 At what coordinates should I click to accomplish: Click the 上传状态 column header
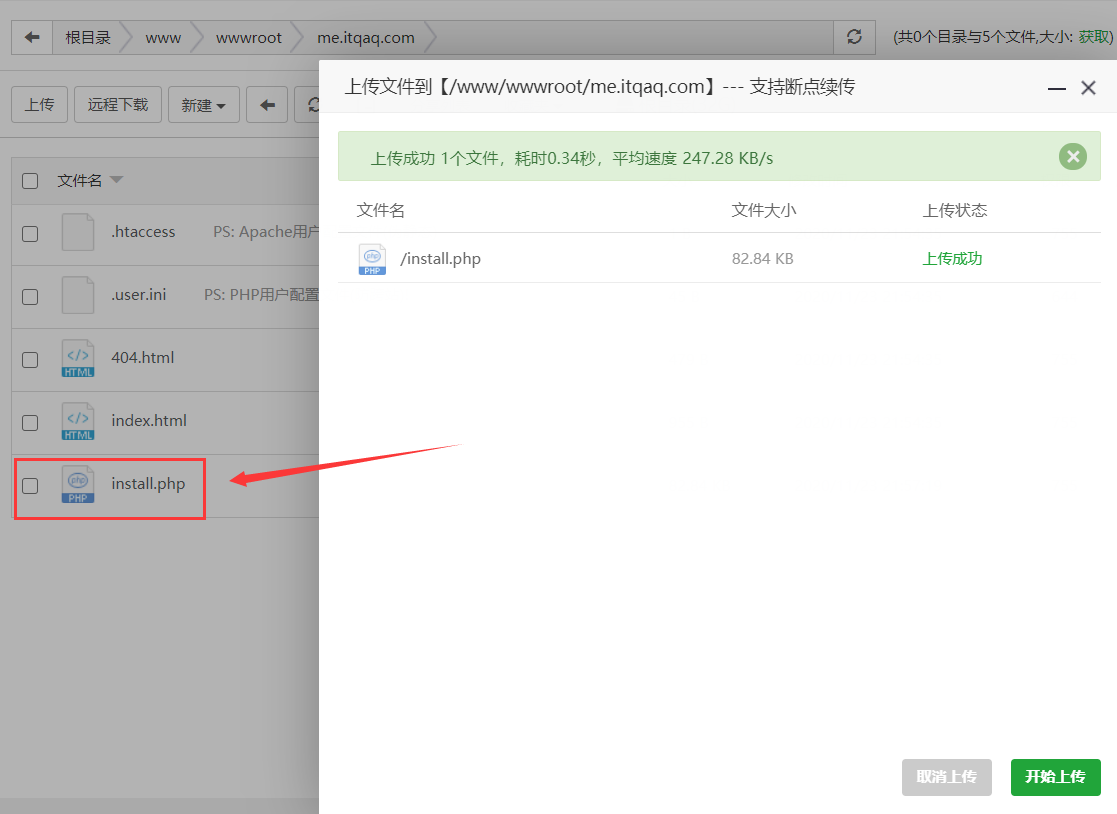point(955,210)
